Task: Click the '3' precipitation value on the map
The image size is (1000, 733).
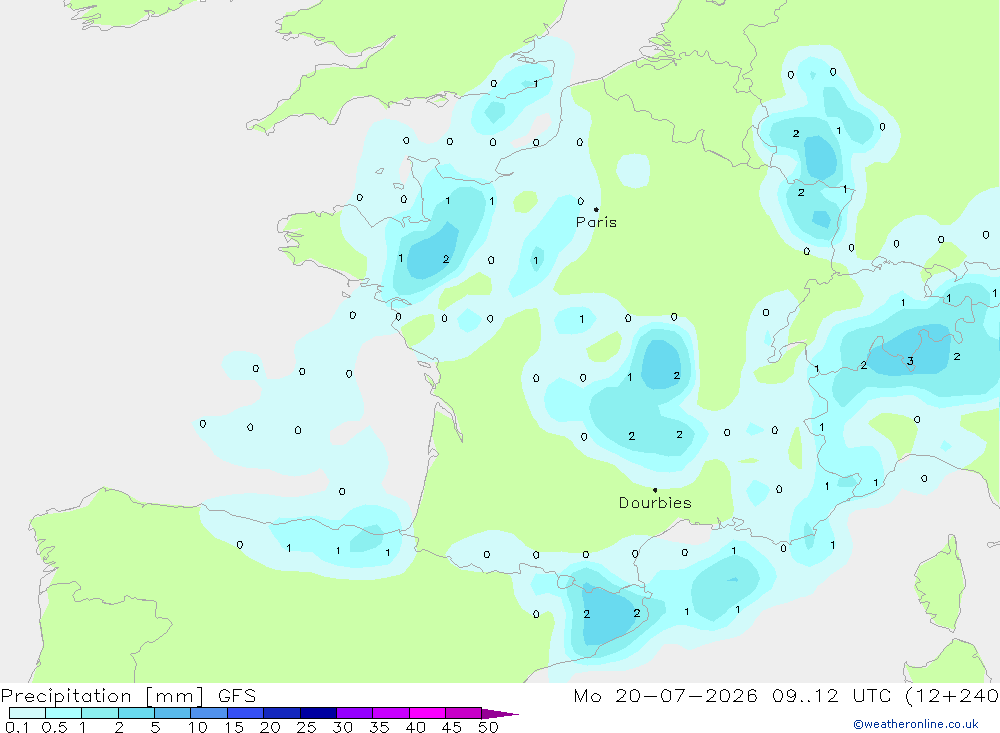Action: (910, 361)
